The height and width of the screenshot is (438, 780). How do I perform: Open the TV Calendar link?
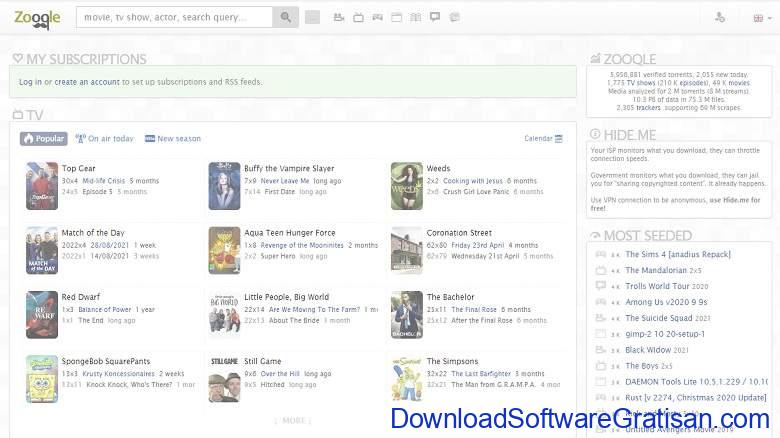click(x=543, y=138)
